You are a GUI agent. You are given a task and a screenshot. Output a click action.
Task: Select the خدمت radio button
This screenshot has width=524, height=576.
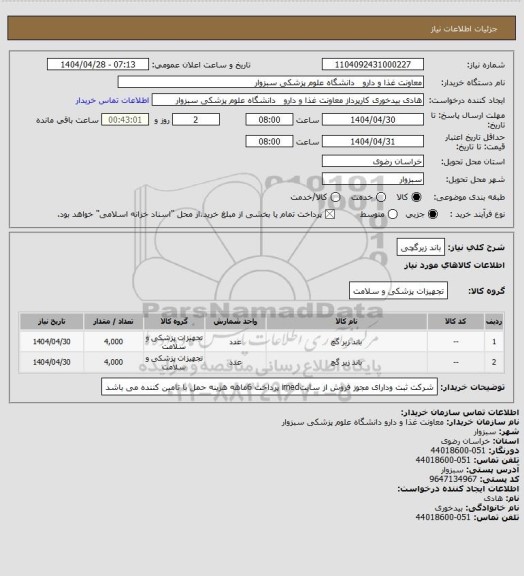[x=381, y=197]
